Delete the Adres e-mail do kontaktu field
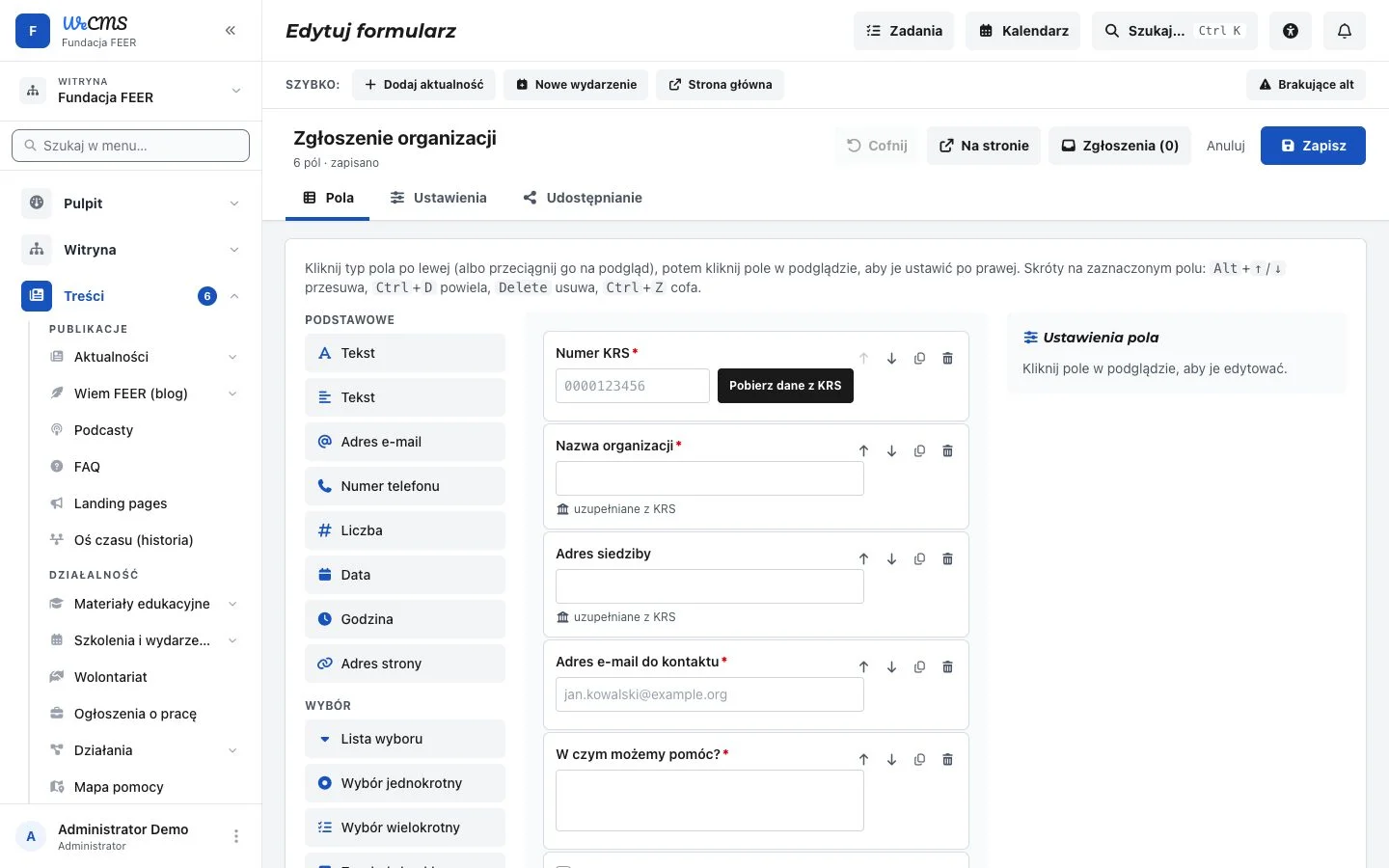Viewport: 1389px width, 868px height. (948, 667)
